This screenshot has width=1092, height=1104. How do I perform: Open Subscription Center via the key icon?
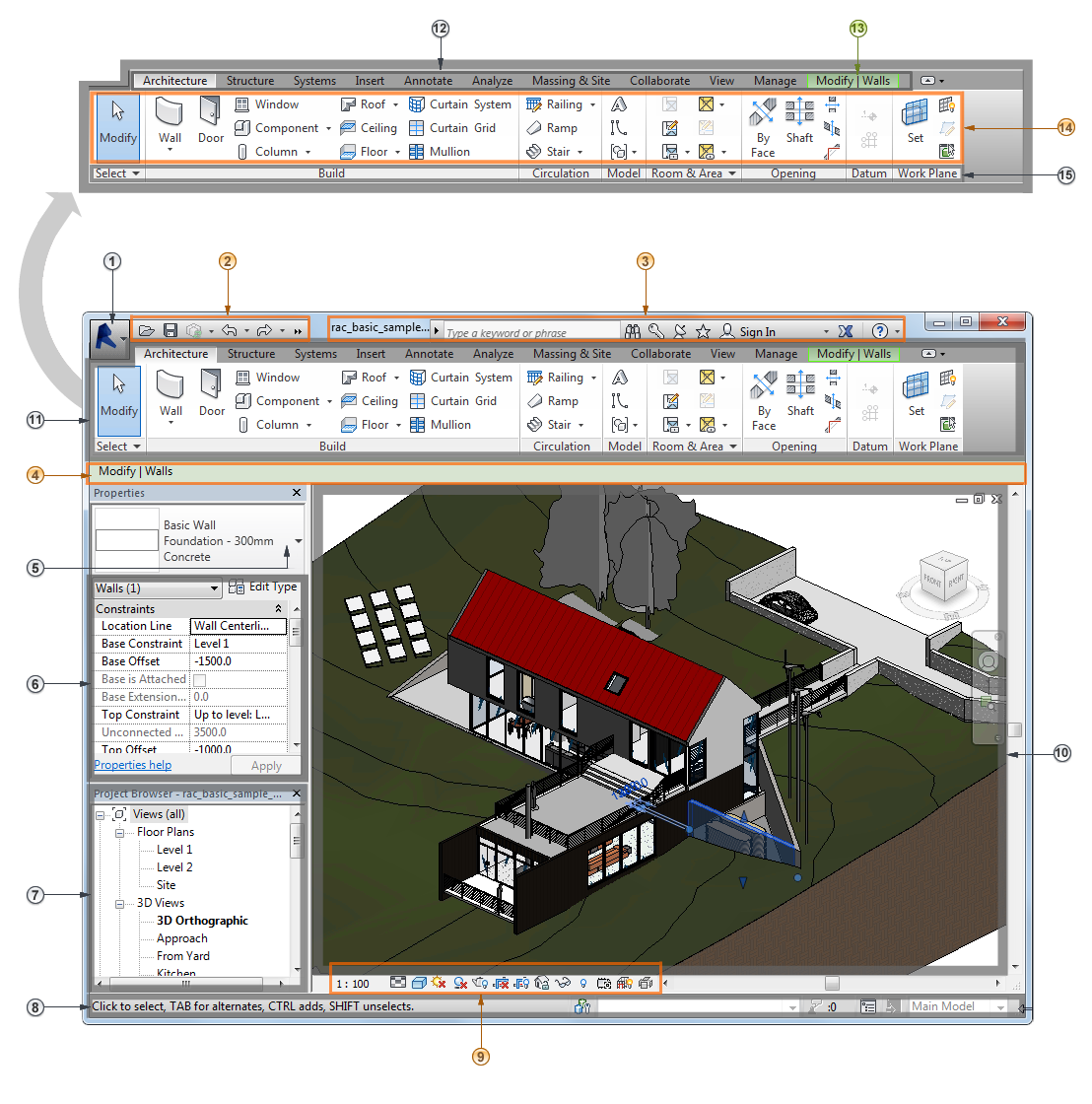pyautogui.click(x=656, y=331)
